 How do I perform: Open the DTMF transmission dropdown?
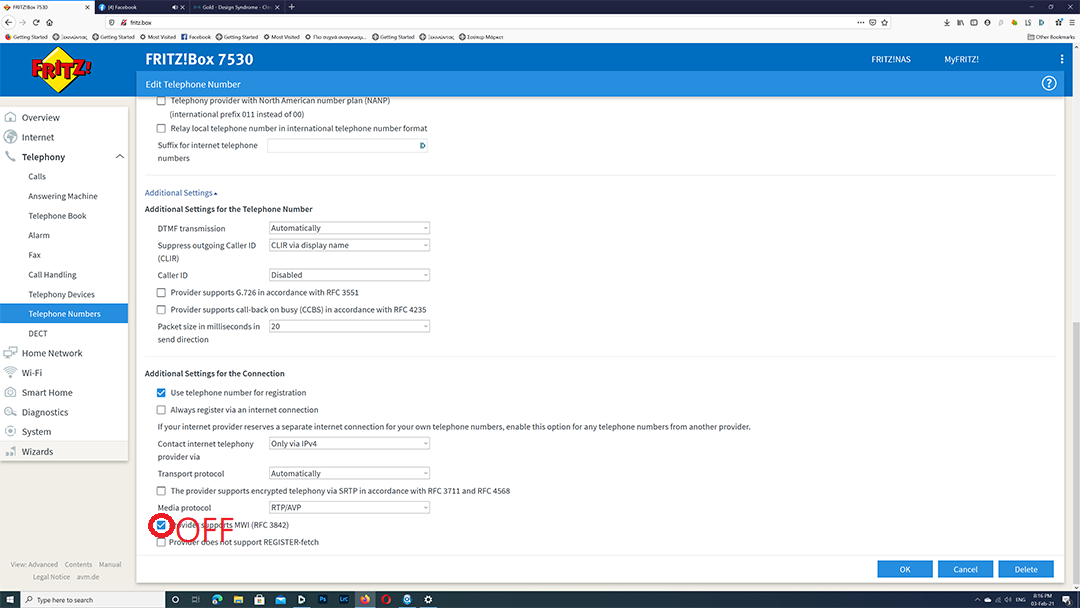point(349,228)
